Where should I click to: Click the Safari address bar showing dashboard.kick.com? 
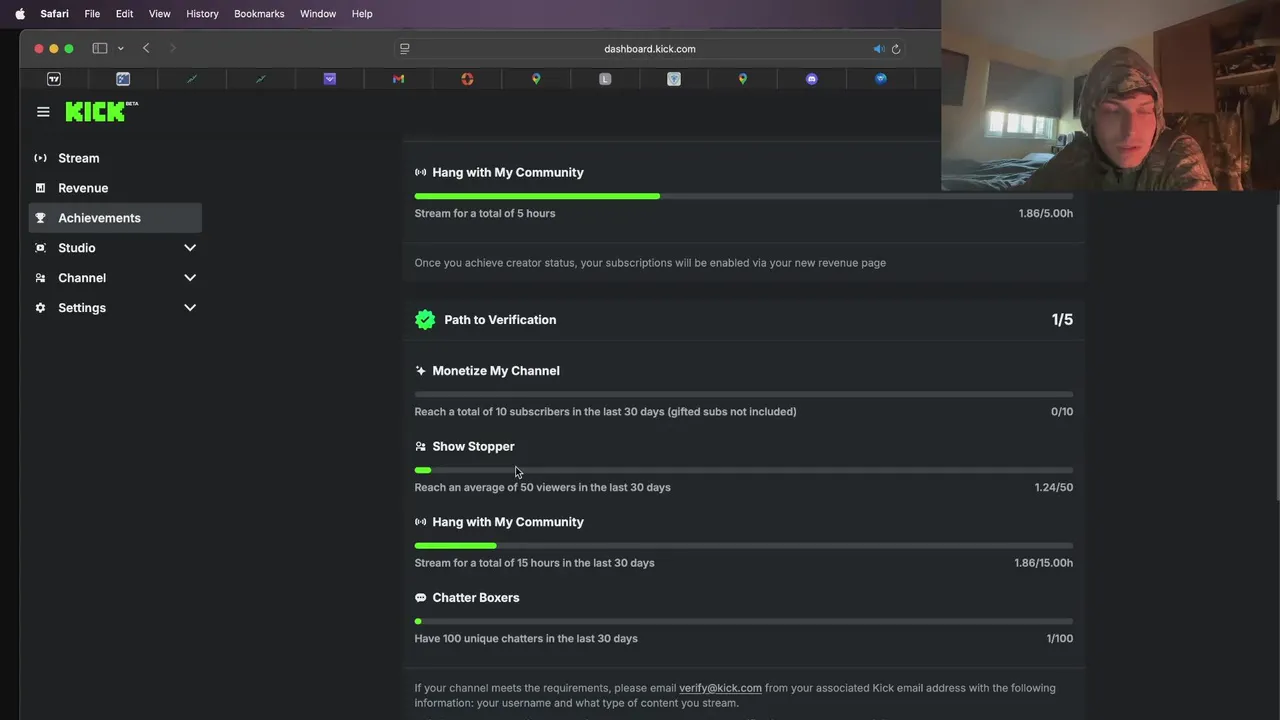coord(650,49)
